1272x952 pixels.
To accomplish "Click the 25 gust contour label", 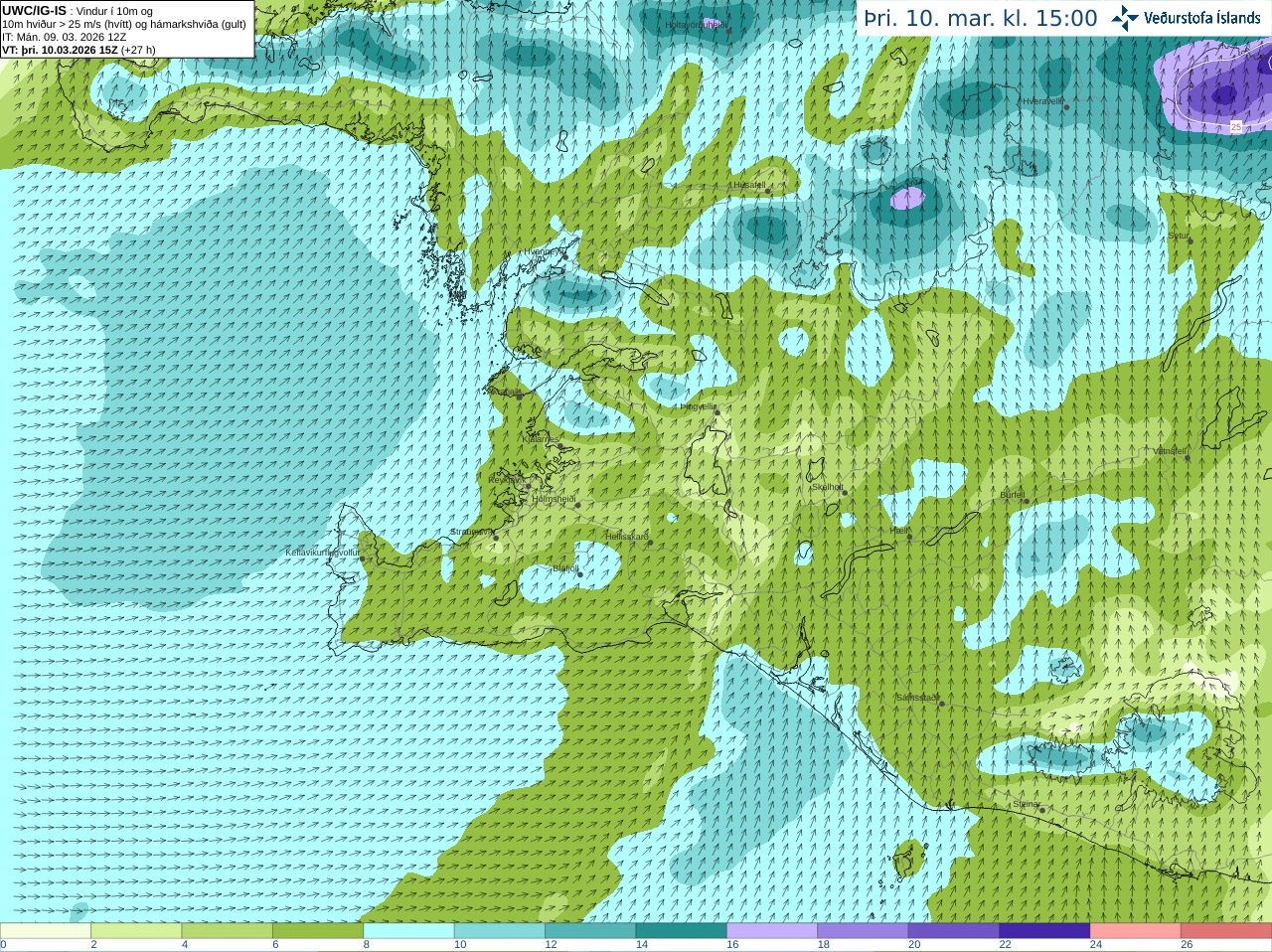I will tap(1236, 126).
